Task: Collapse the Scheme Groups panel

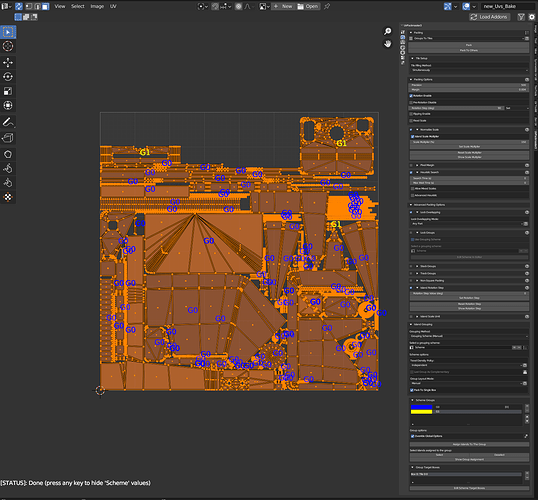Action: coord(412,400)
